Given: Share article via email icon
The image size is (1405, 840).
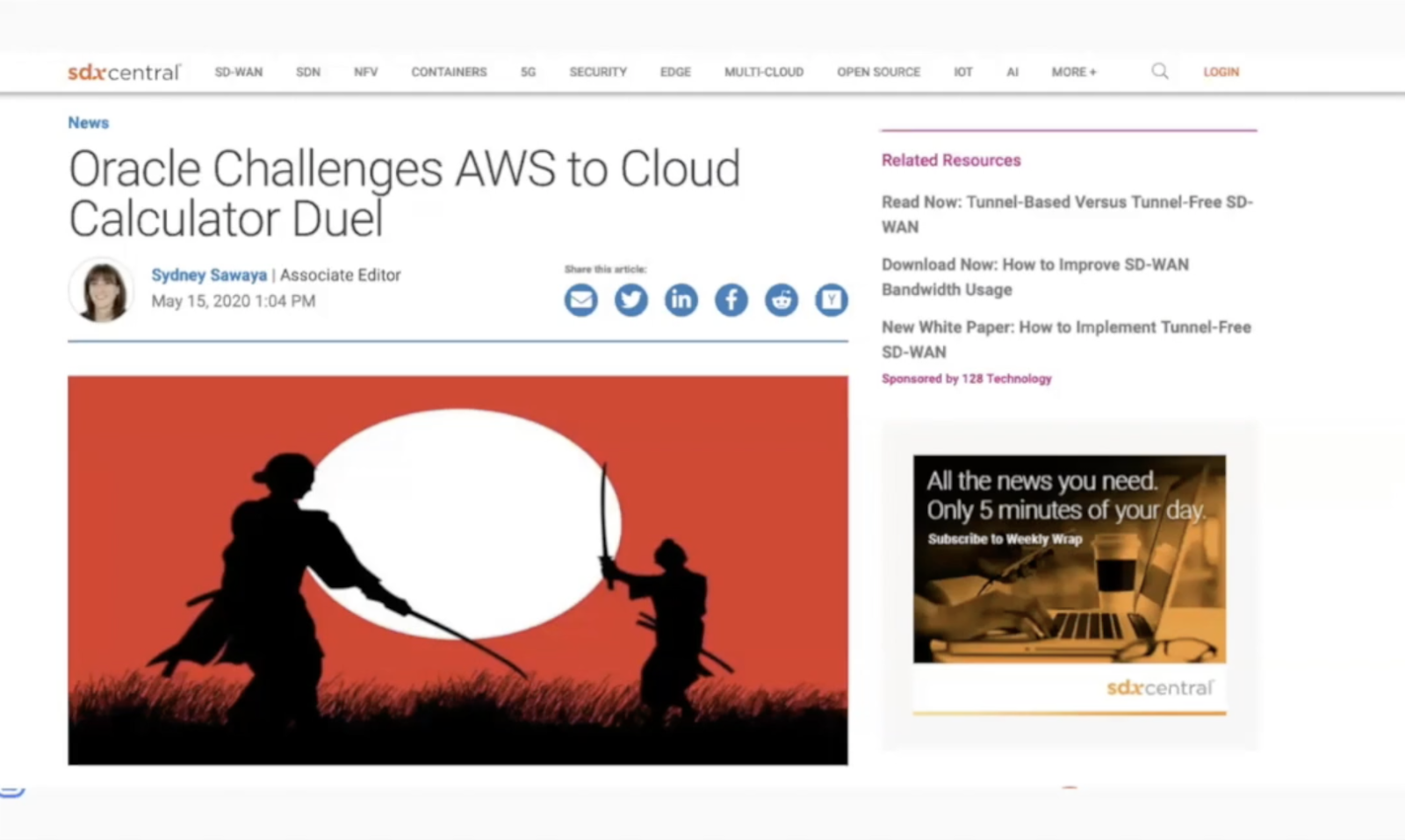Looking at the screenshot, I should tap(580, 300).
